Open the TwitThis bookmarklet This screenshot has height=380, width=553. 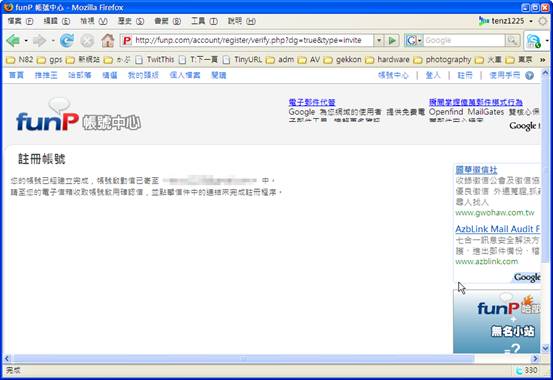pos(155,60)
